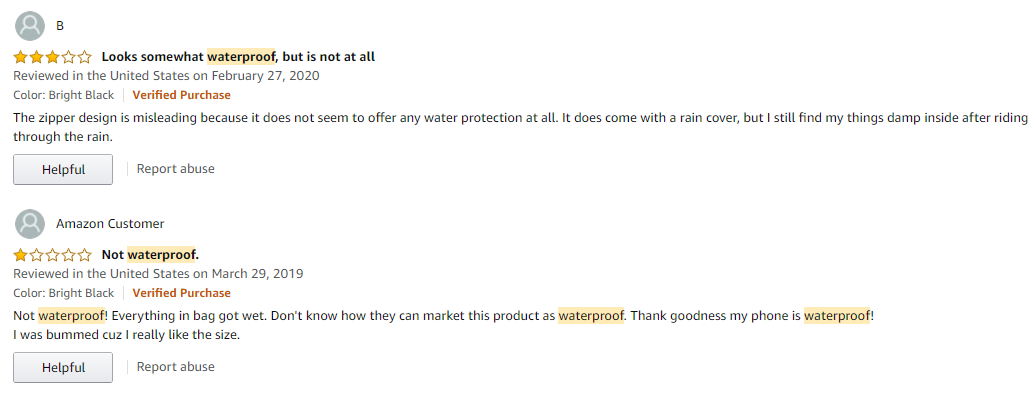This screenshot has width=1032, height=398.
Task: Report abuse on Amazon Customer's review
Action: pos(176,366)
